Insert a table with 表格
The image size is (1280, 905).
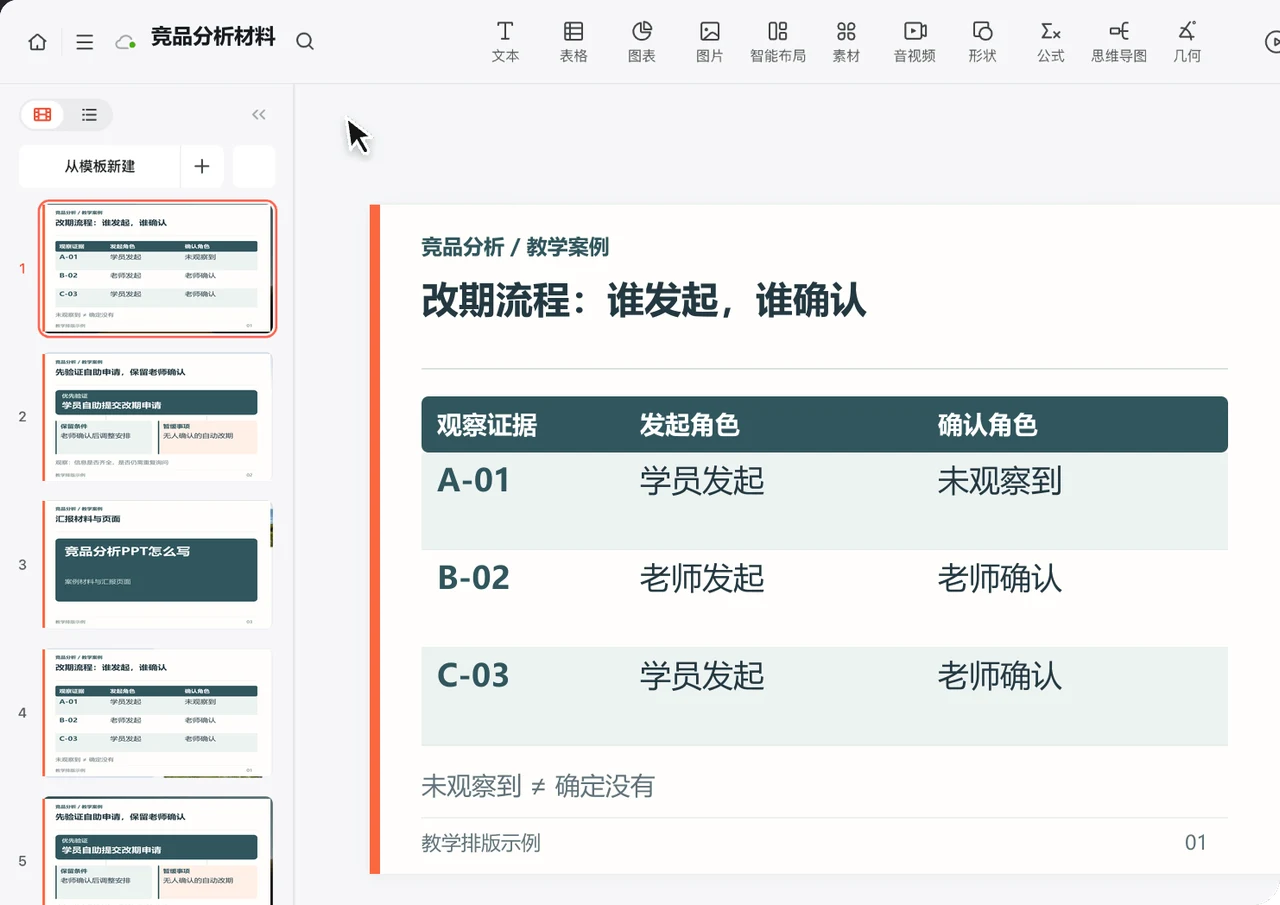[574, 42]
